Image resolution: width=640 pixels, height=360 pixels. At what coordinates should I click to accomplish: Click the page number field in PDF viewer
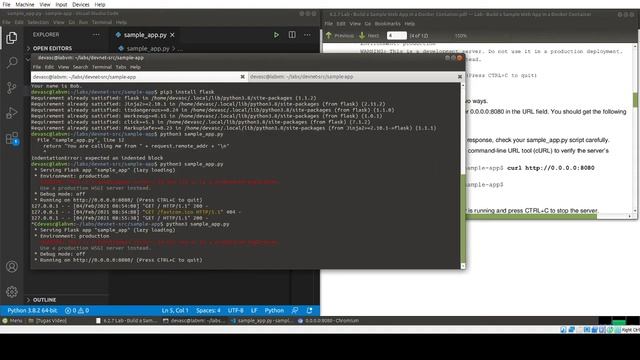396,36
